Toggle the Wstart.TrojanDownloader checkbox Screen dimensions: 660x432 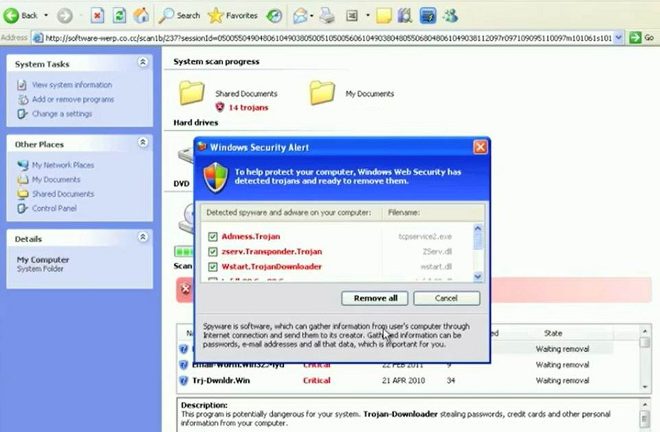coord(213,267)
